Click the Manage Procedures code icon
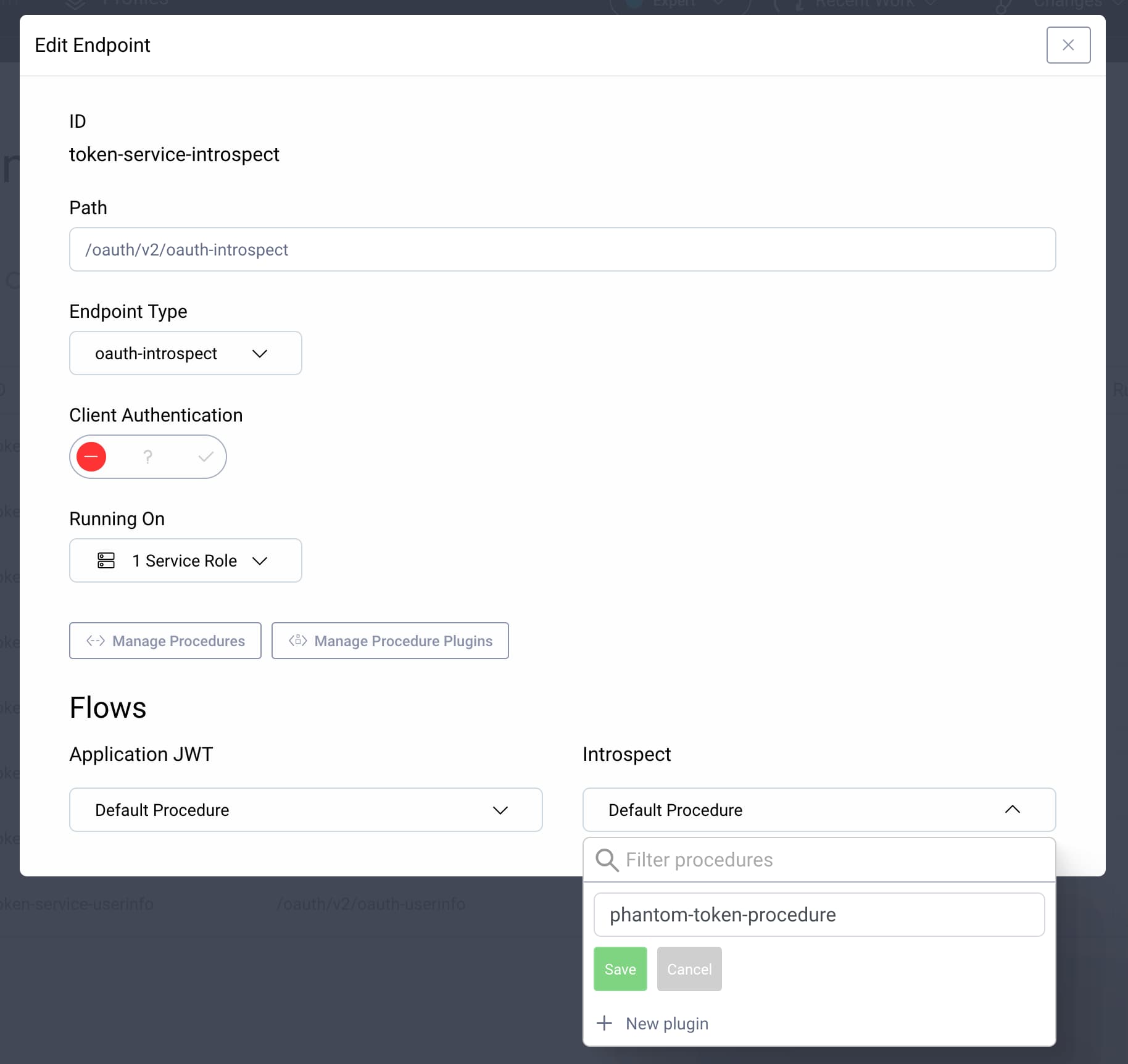The image size is (1128, 1064). click(x=96, y=641)
